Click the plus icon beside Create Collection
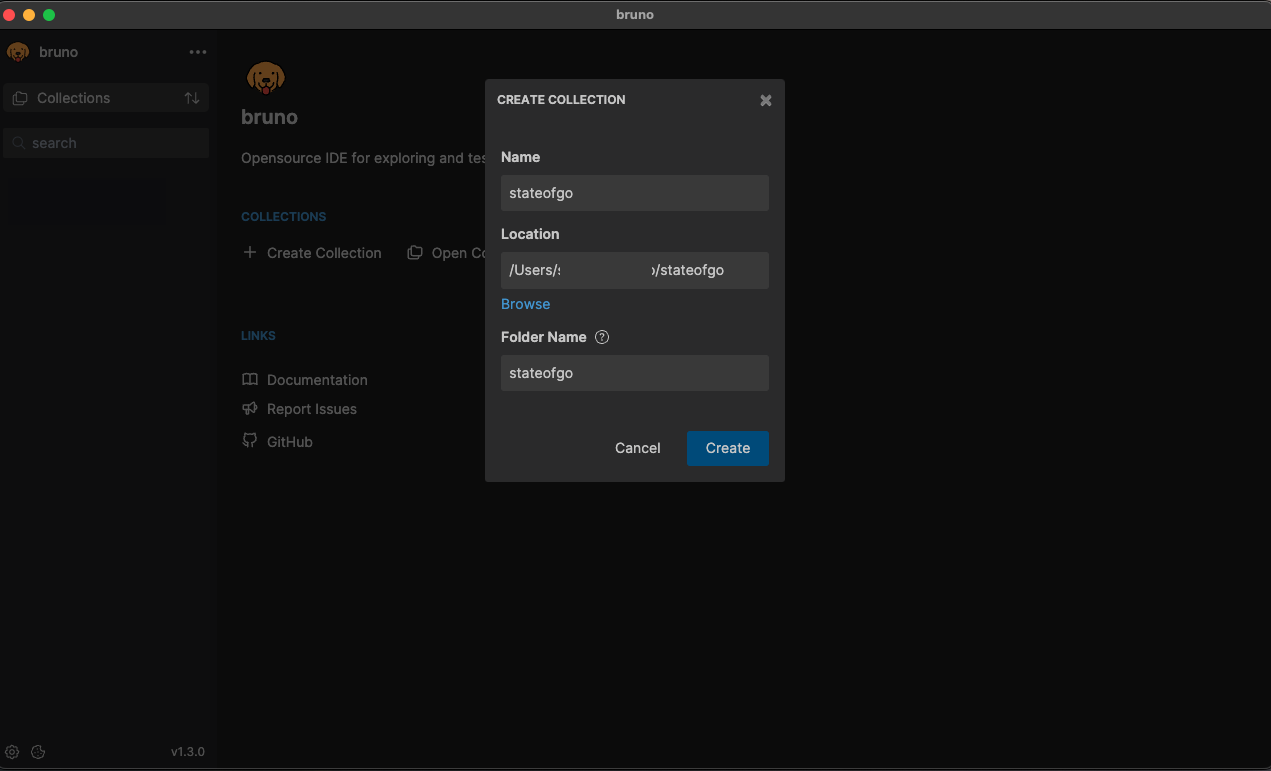This screenshot has height=771, width=1271. (250, 253)
